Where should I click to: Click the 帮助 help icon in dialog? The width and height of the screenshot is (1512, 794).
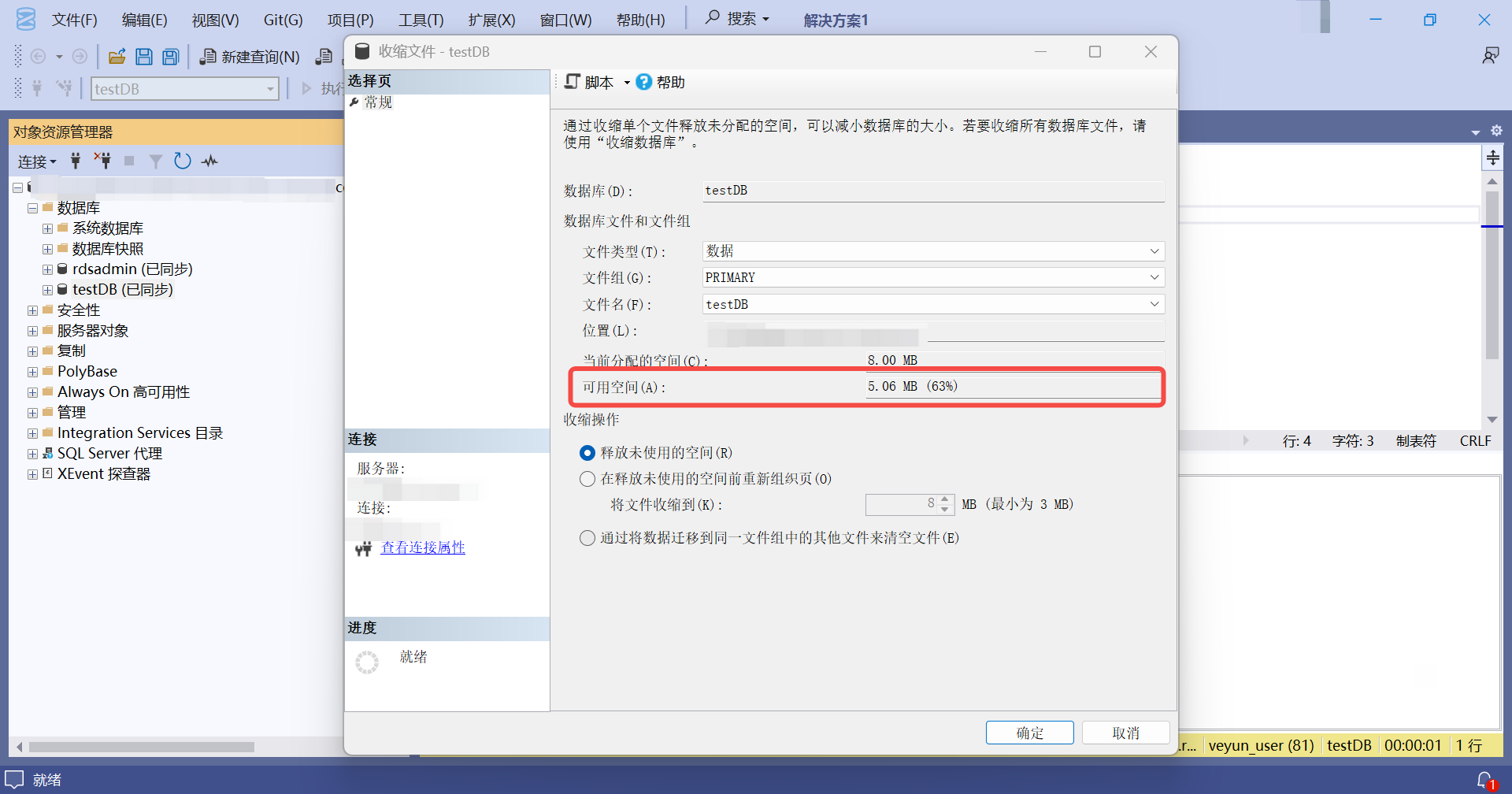point(643,82)
